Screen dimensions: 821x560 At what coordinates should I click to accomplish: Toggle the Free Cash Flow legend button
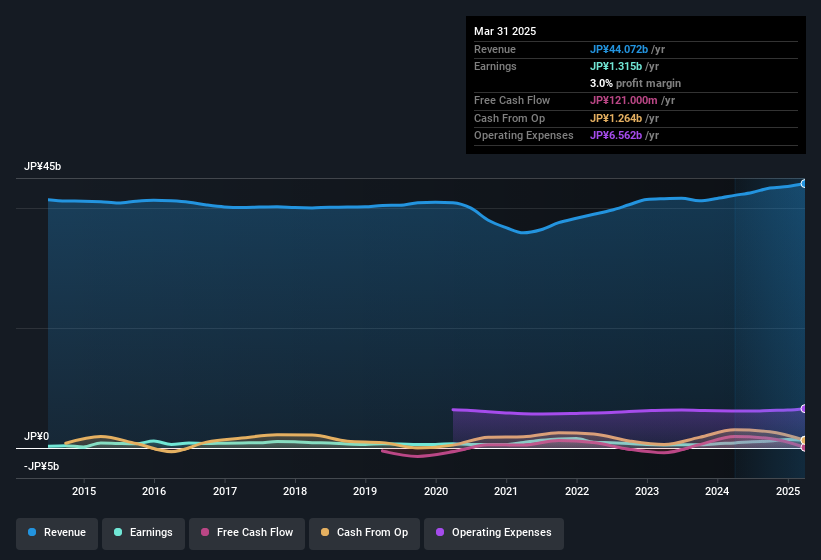pyautogui.click(x=247, y=533)
